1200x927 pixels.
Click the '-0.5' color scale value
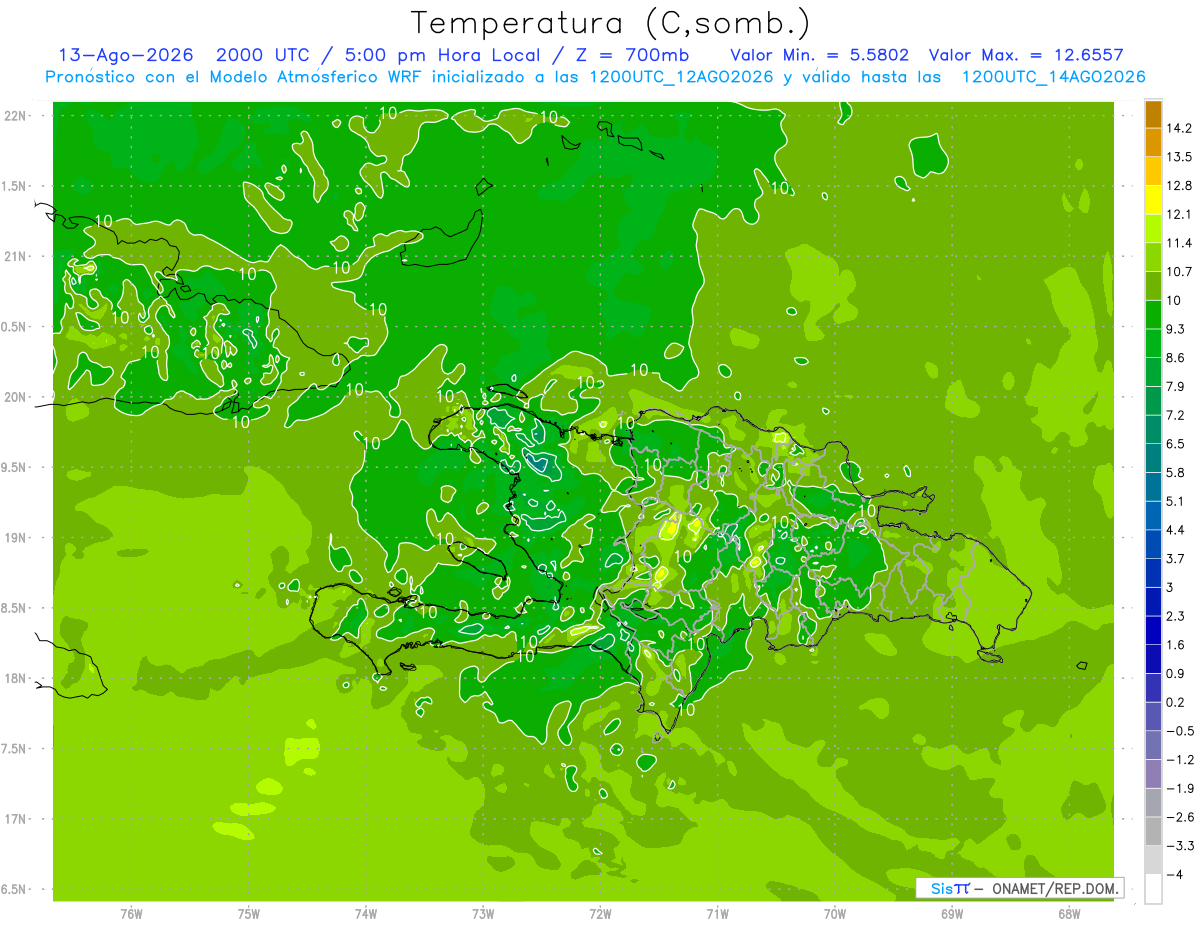[1179, 731]
